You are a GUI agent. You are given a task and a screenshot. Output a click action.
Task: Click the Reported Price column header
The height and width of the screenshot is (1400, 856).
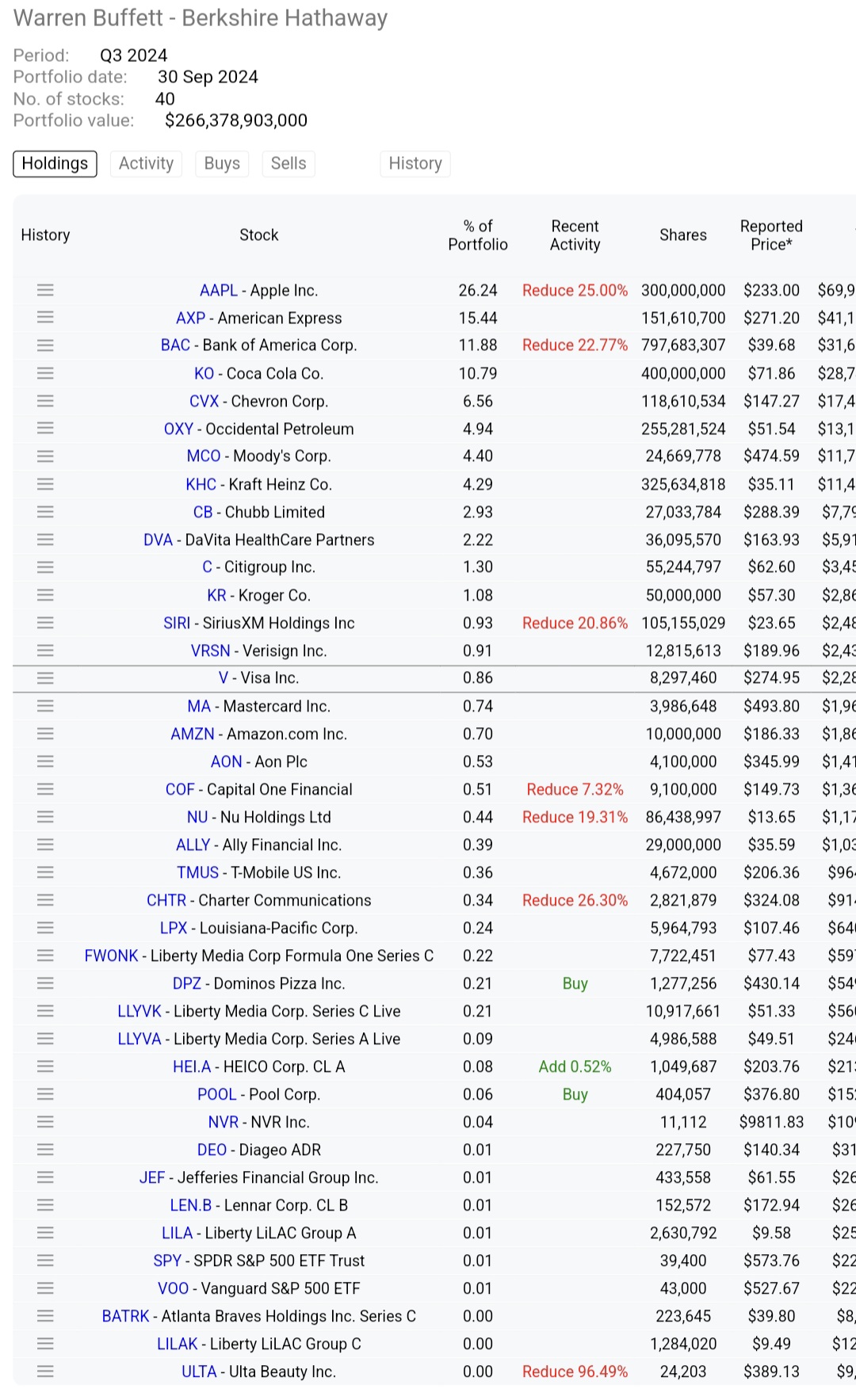771,235
